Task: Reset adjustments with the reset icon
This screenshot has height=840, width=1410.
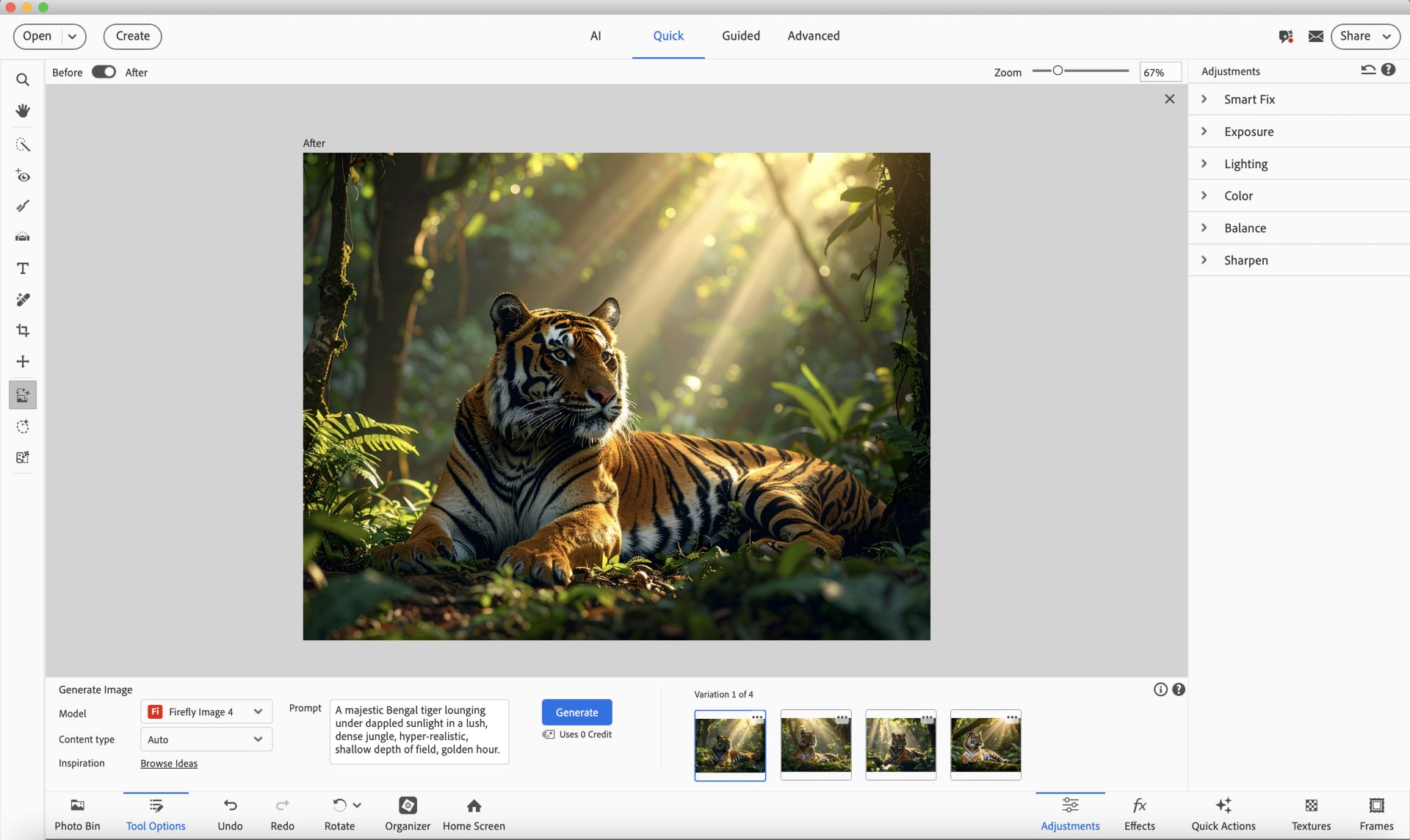Action: pyautogui.click(x=1368, y=70)
